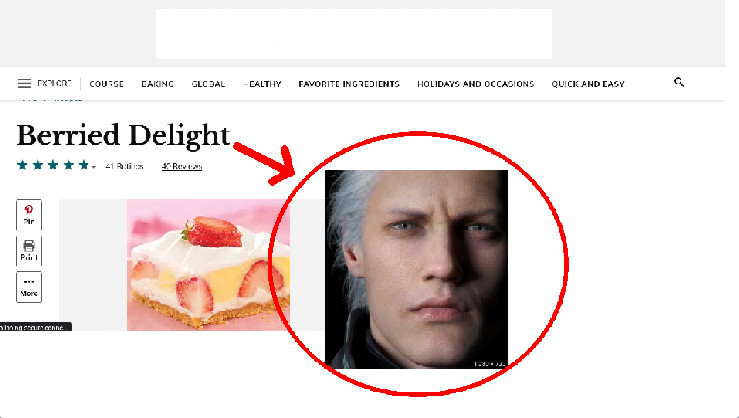
Task: Click the Print printer icon button
Action: pyautogui.click(x=29, y=250)
